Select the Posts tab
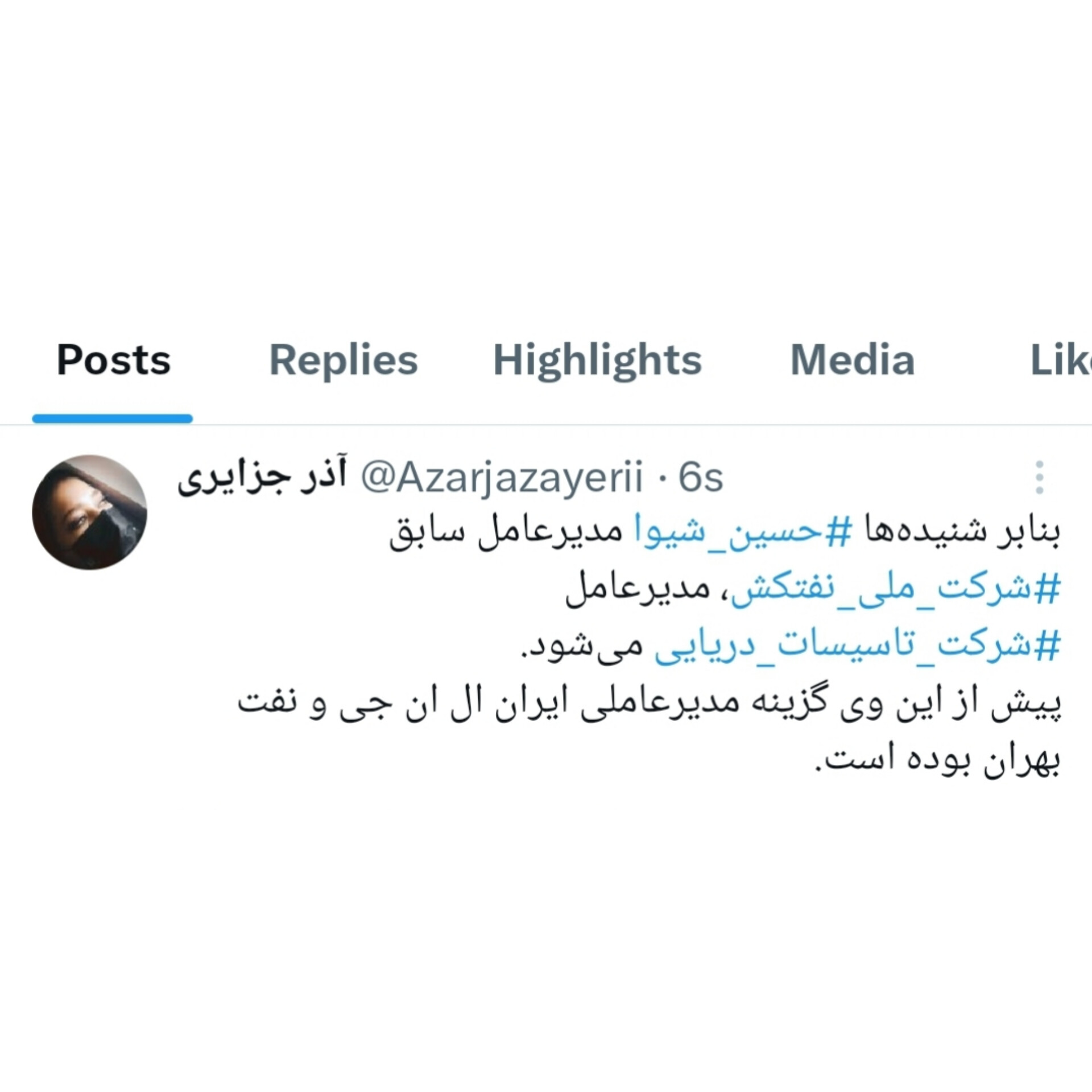 point(113,360)
